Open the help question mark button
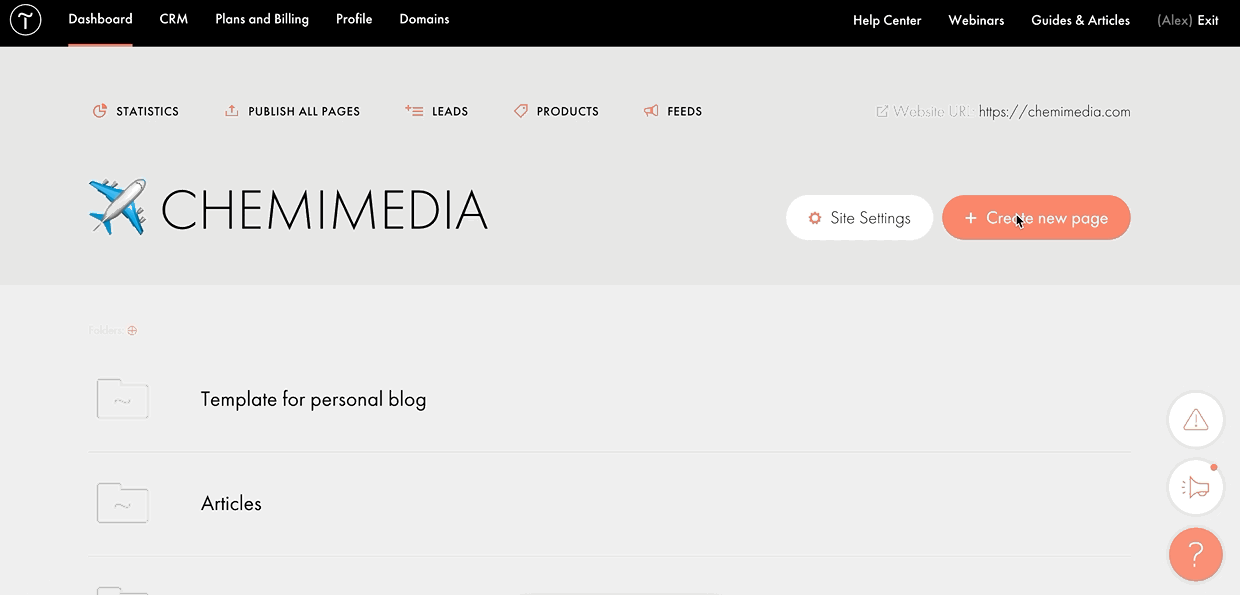 coord(1196,555)
